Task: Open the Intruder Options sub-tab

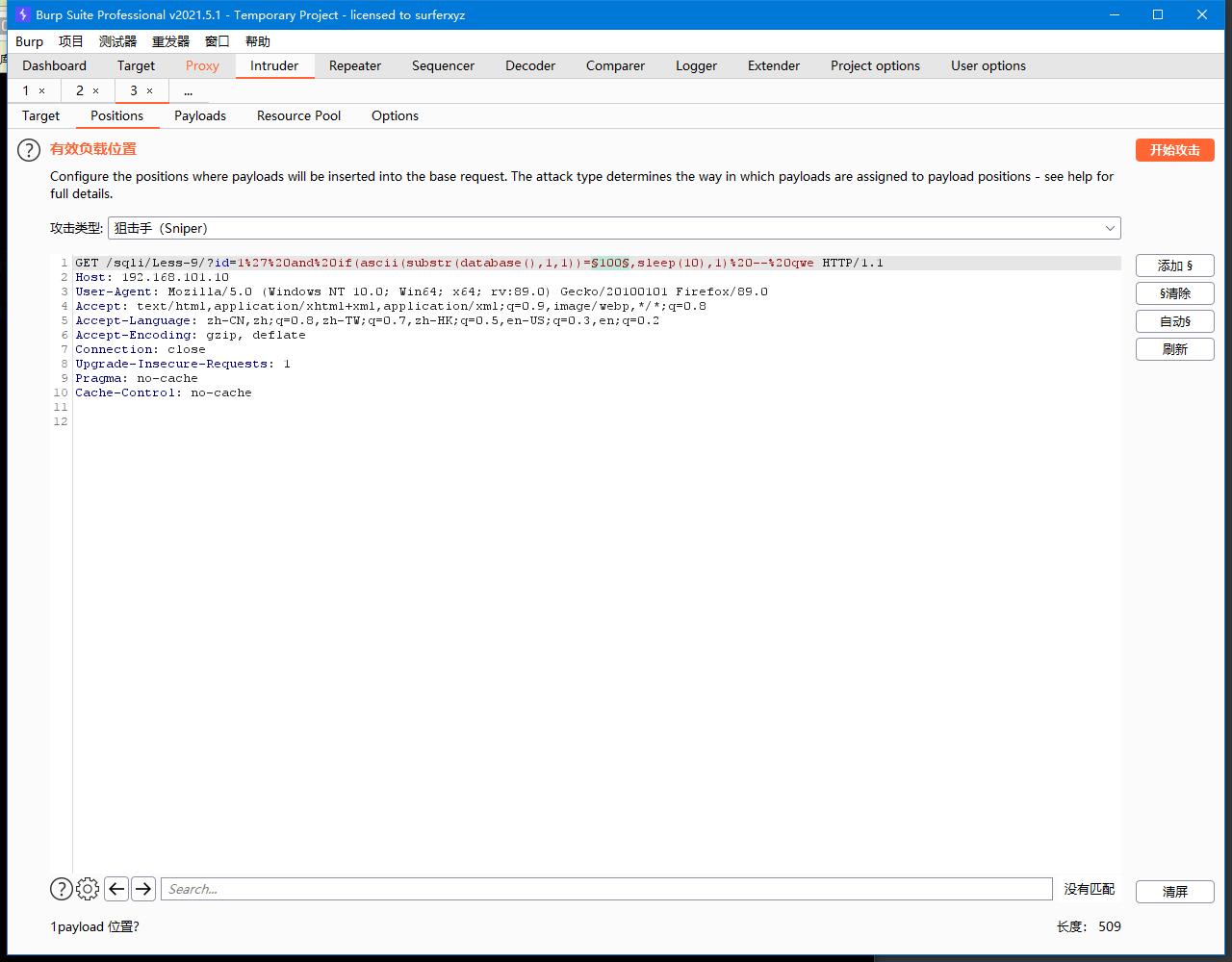Action: tap(395, 115)
